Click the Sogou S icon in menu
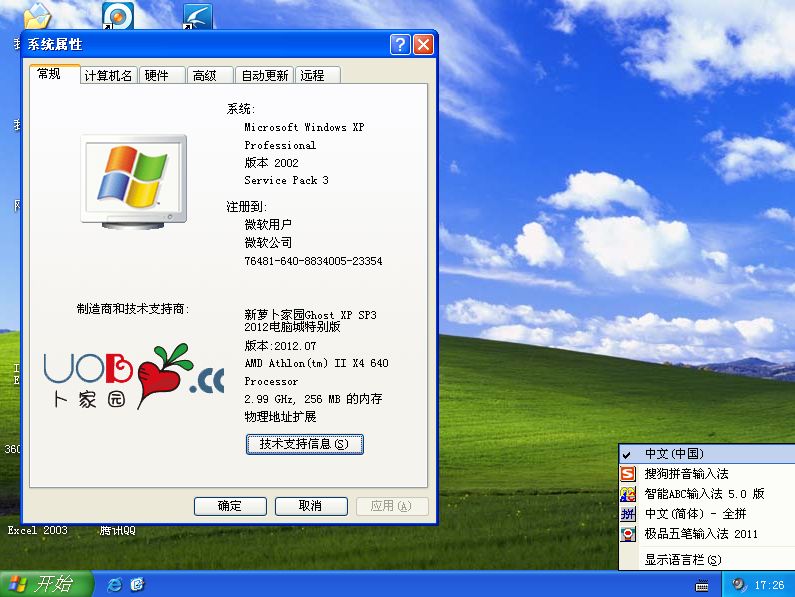The image size is (795, 597). (x=628, y=474)
